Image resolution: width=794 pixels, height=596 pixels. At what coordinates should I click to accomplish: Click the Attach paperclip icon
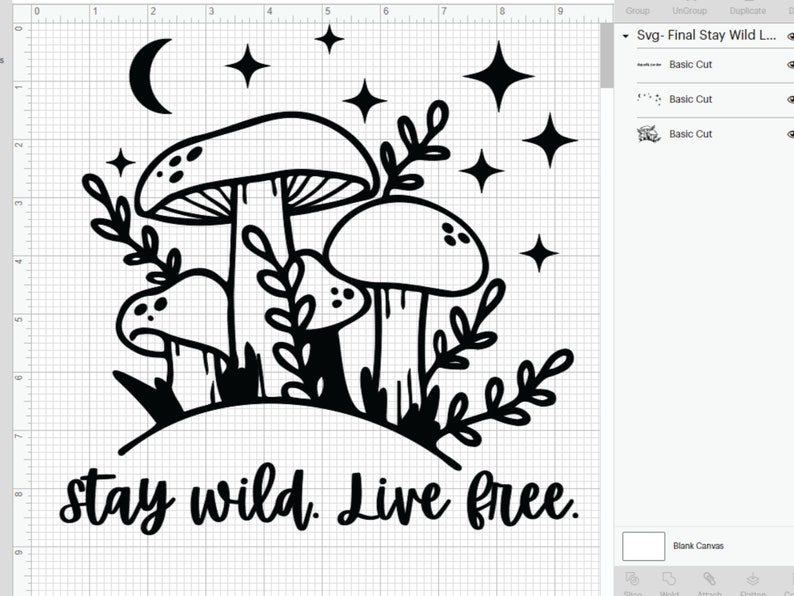pos(709,581)
